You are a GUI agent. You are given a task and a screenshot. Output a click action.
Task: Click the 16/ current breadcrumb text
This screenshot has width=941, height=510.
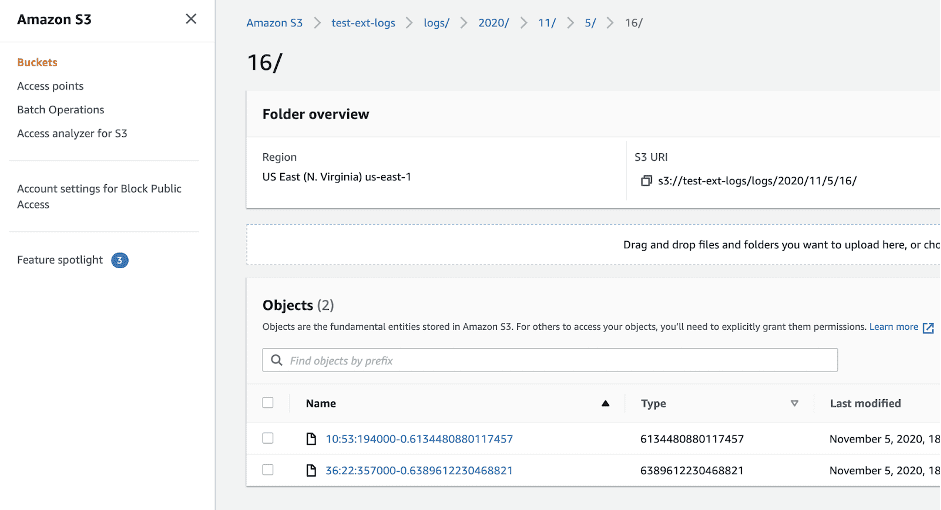point(634,23)
